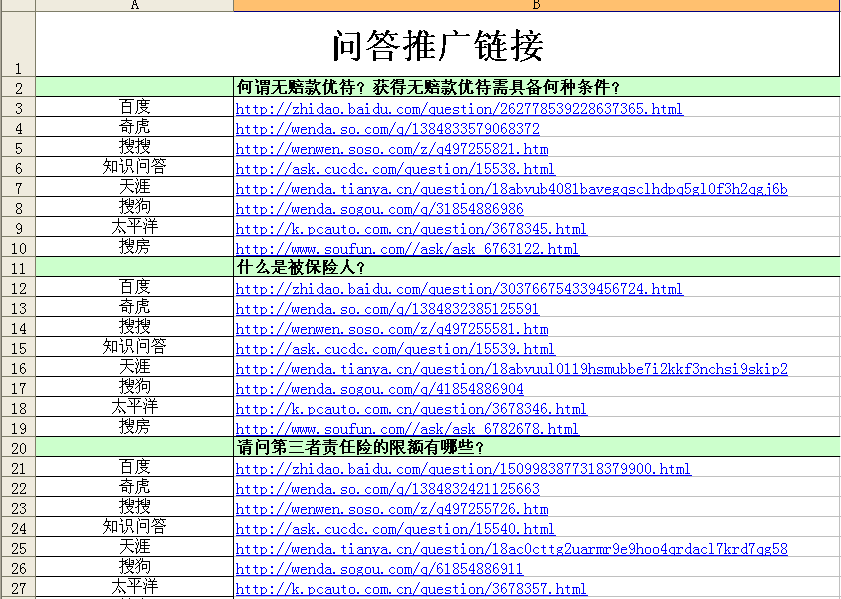Open wenda.so.com link ending 385125591
Viewport: 841px width, 599px height.
tap(387, 309)
